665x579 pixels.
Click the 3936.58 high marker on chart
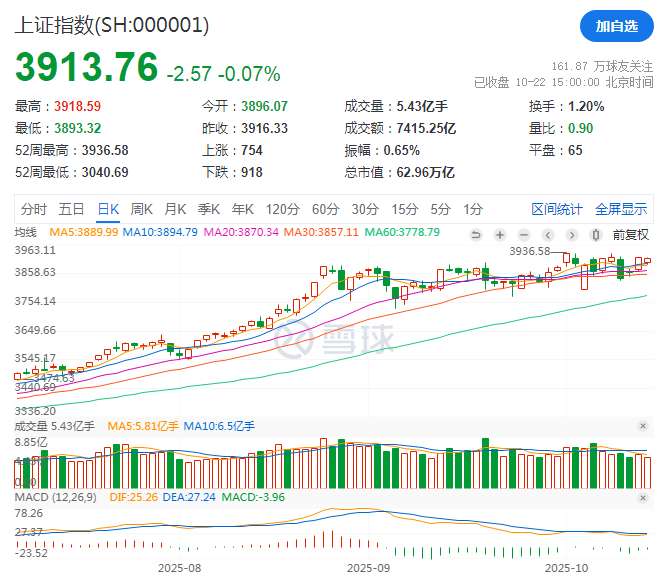click(x=530, y=252)
